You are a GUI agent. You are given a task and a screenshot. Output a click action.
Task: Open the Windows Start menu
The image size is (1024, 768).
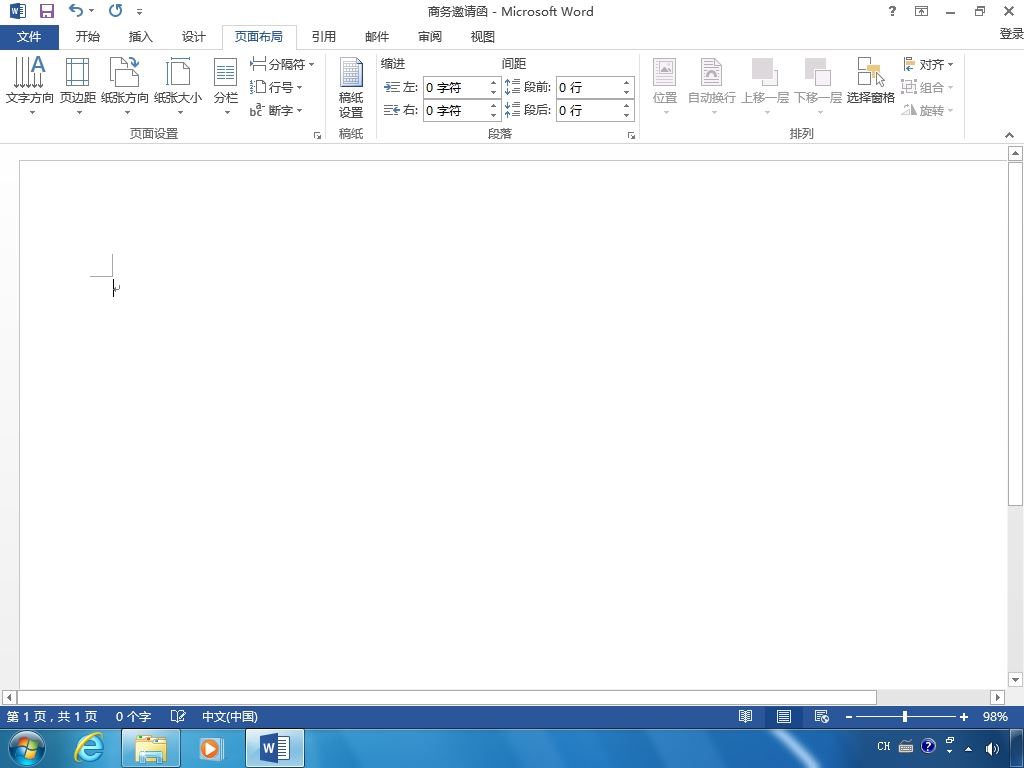[x=27, y=748]
